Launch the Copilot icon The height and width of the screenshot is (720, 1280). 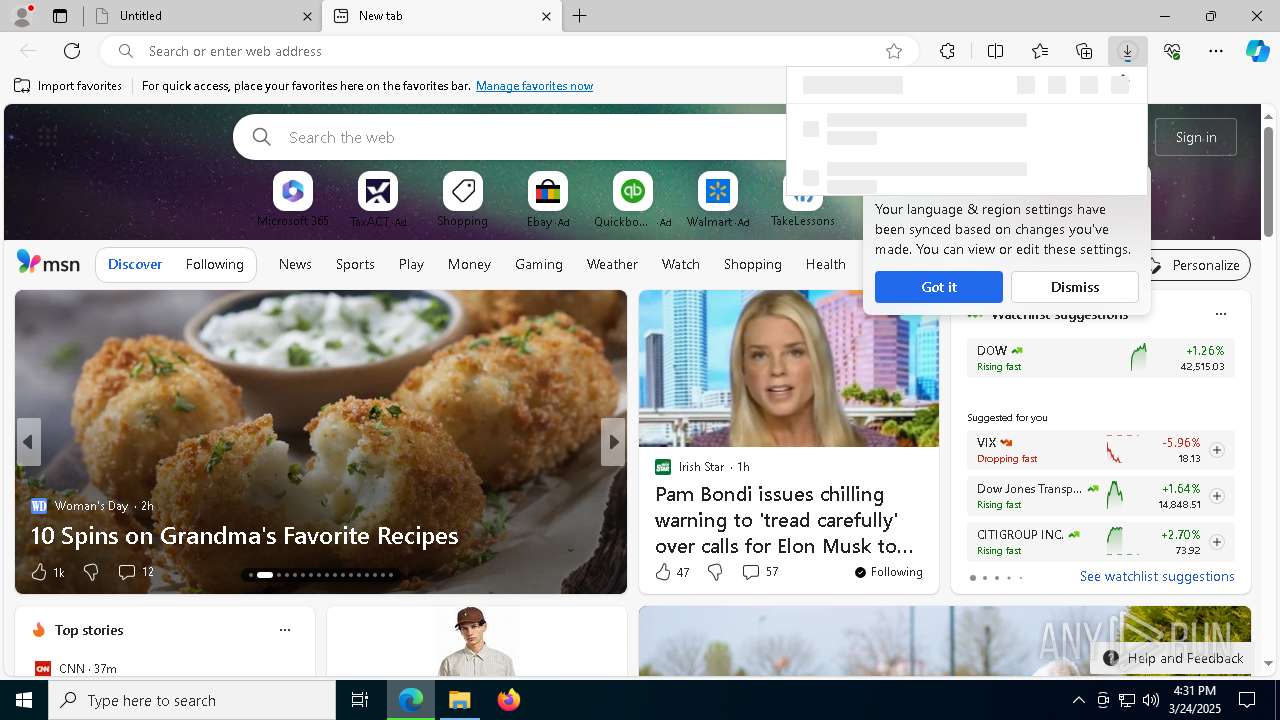(1257, 51)
